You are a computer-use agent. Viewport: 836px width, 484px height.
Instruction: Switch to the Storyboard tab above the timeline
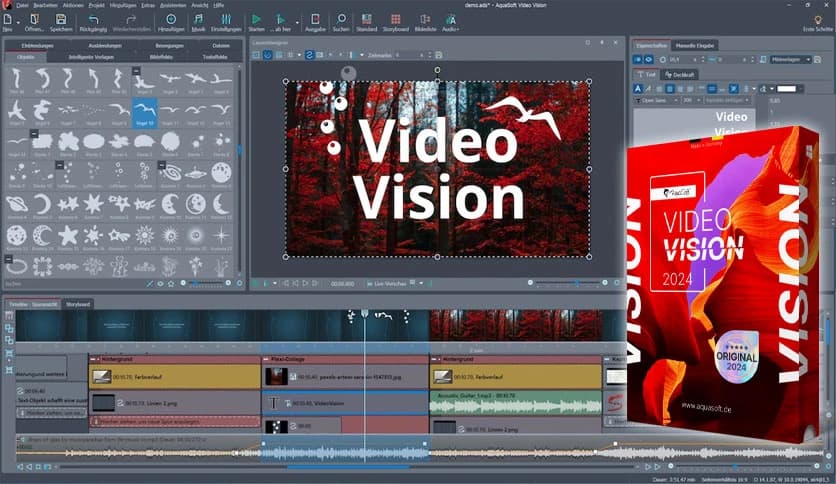point(78,304)
